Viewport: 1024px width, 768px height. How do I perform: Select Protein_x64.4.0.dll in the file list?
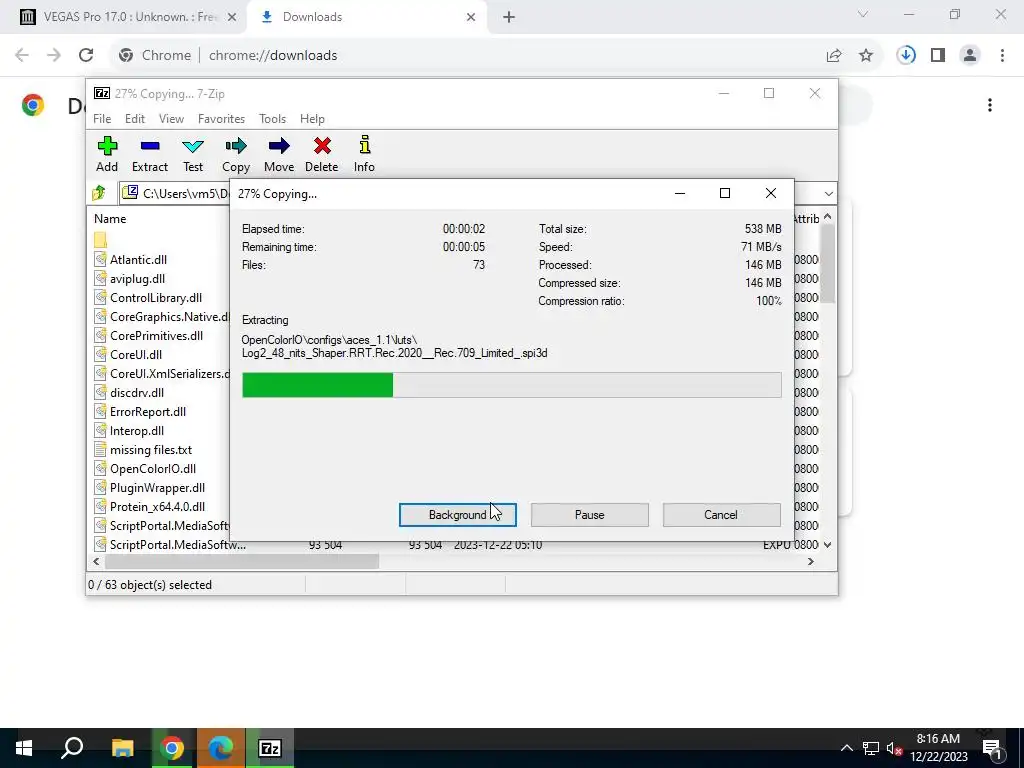point(157,506)
